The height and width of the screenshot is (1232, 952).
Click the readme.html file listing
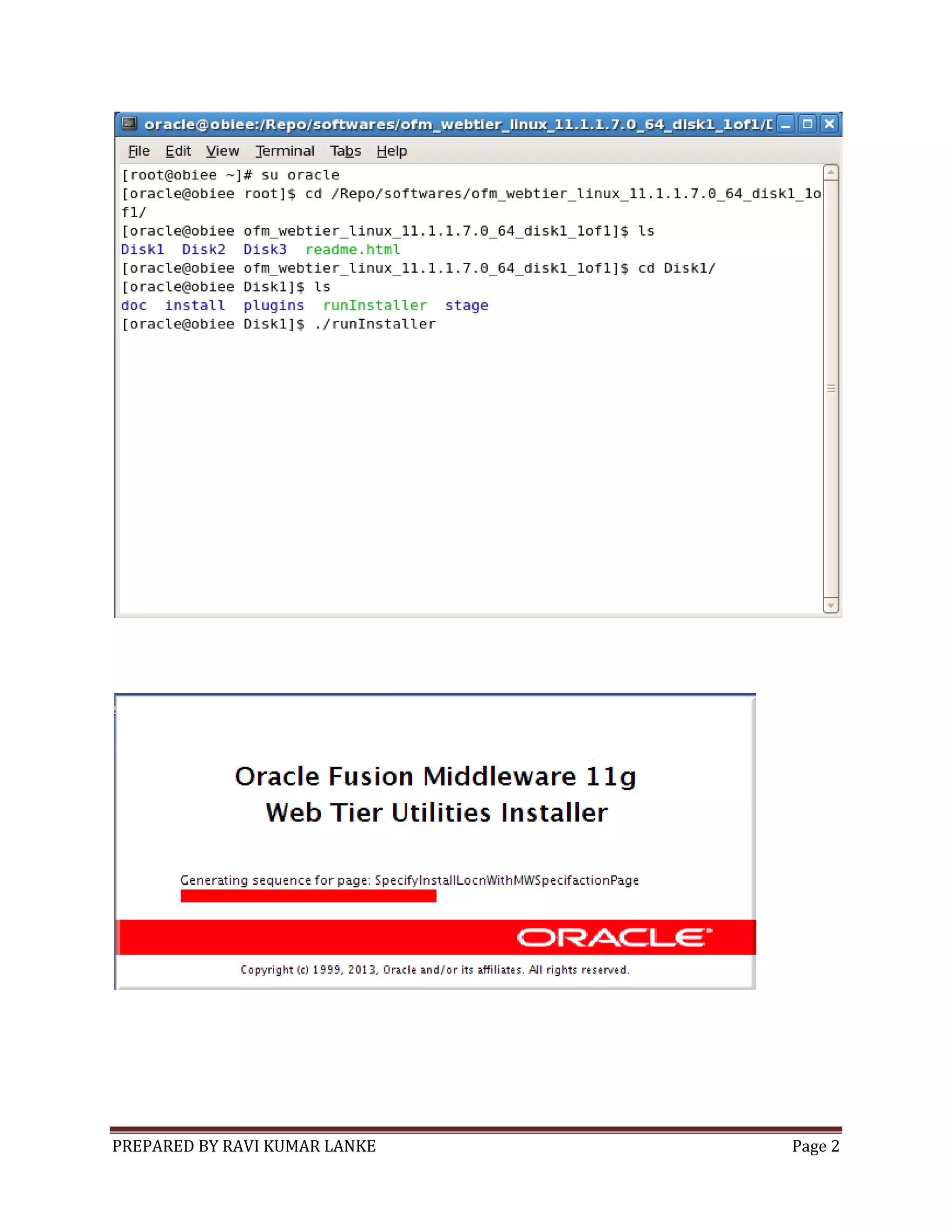tap(352, 250)
